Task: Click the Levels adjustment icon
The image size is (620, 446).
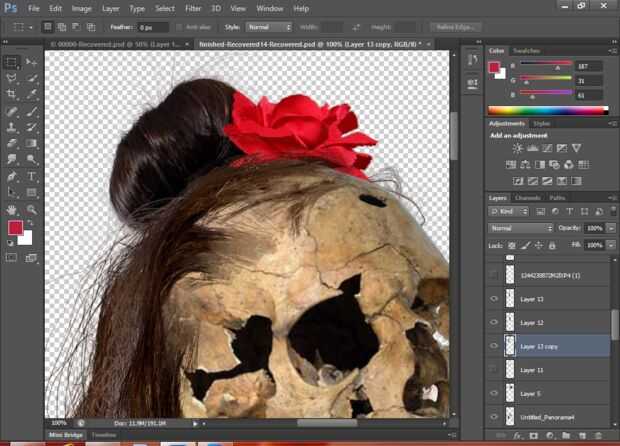Action: click(x=532, y=148)
